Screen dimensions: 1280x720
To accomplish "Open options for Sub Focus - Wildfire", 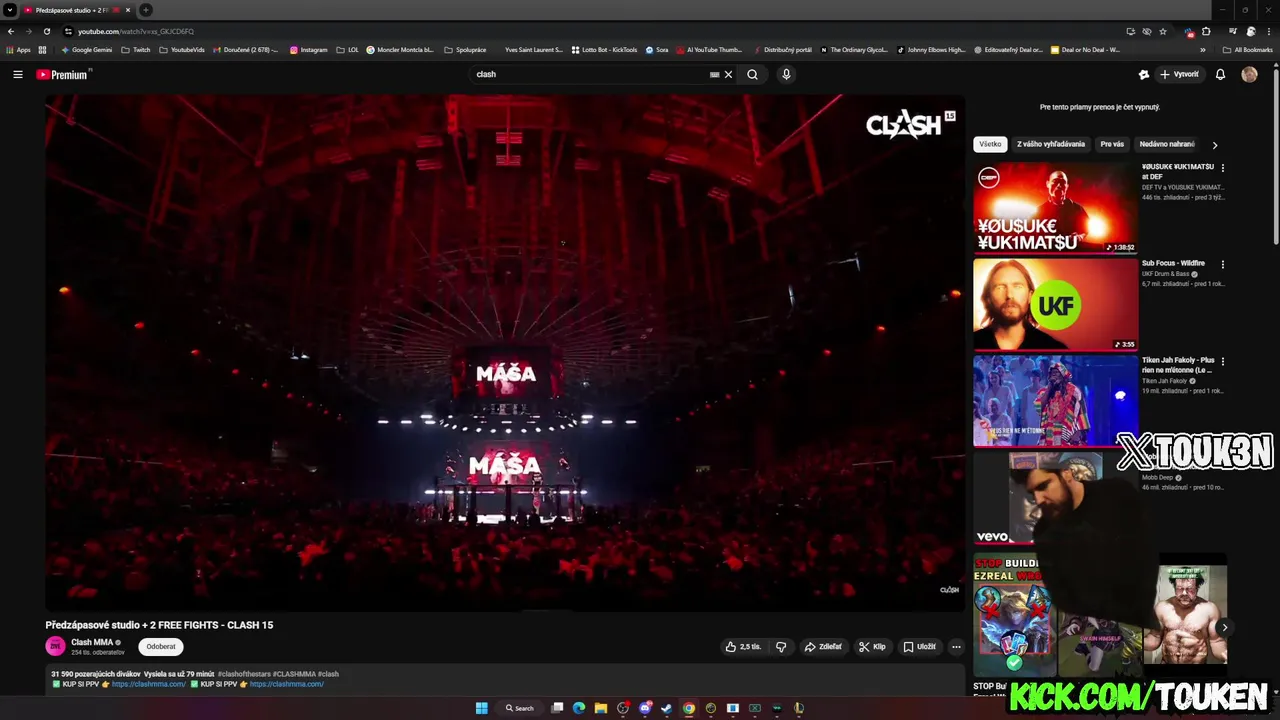I will pos(1222,264).
